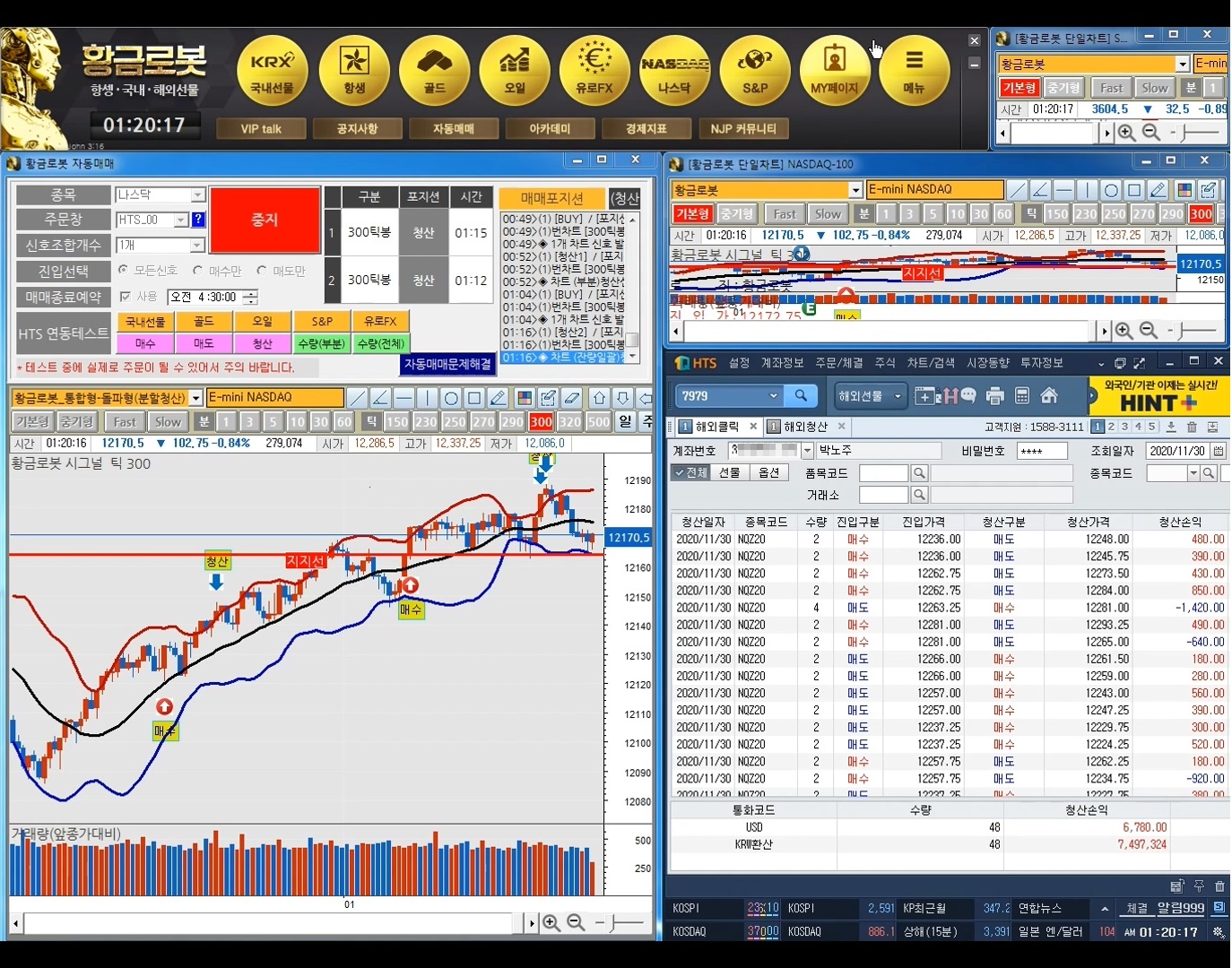Open the 설정 menu in HTS
The image size is (1232, 968).
[739, 363]
